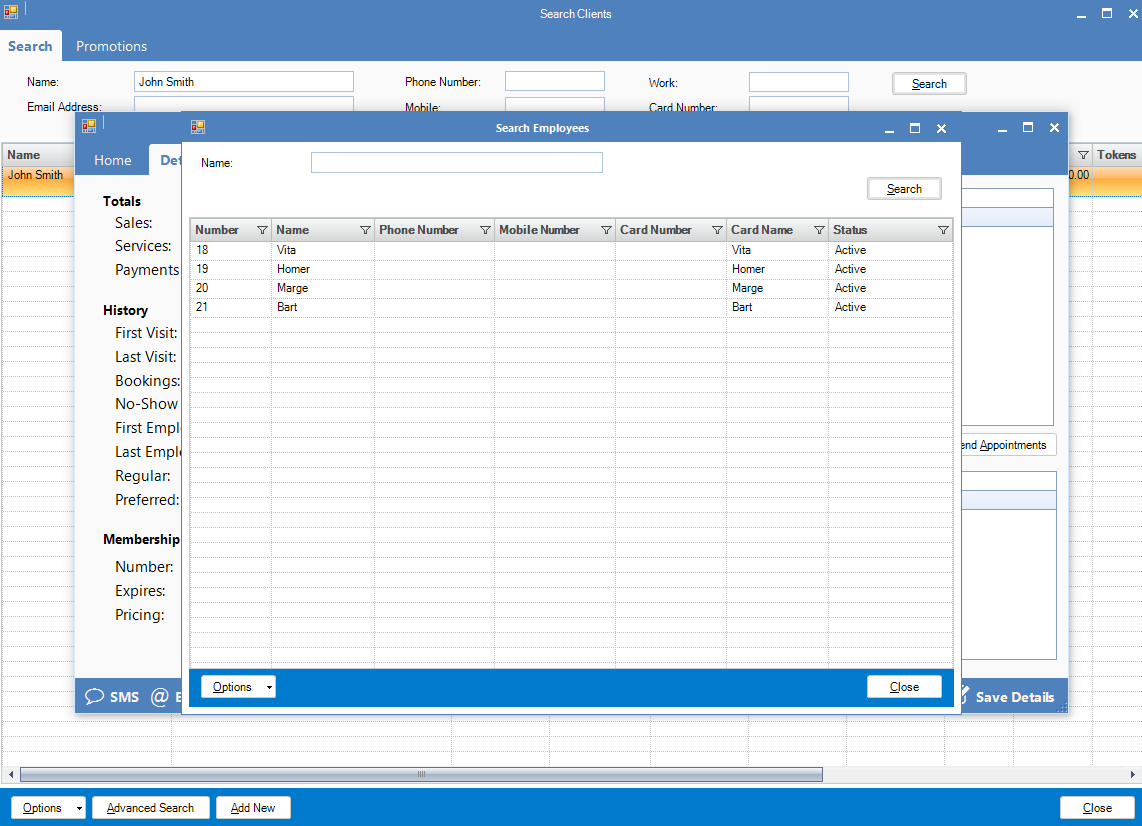Viewport: 1142px width, 826px height.
Task: Filter the Number column in employees grid
Action: (262, 230)
